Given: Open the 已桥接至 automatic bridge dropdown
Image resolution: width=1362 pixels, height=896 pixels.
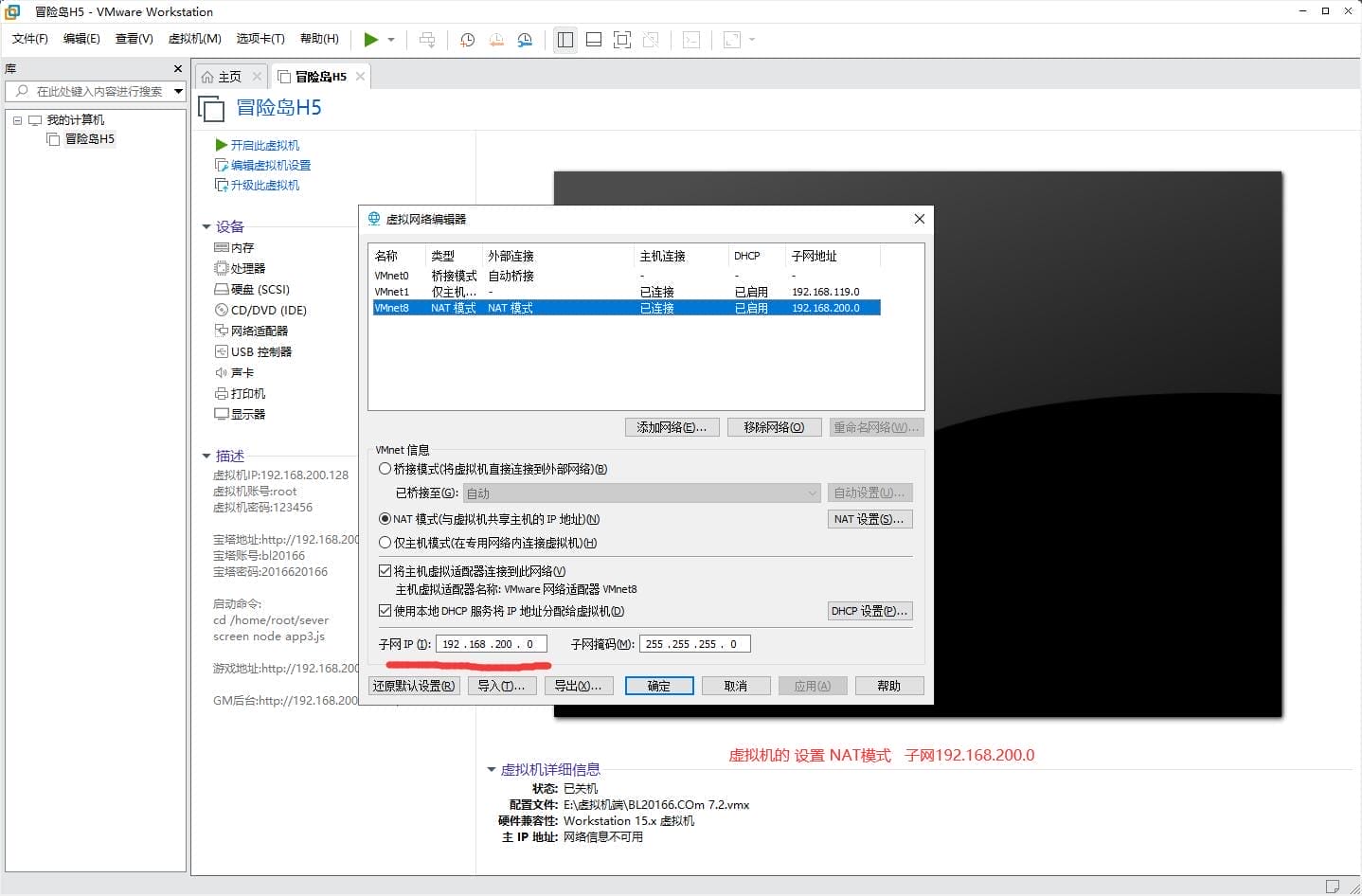Looking at the screenshot, I should pyautogui.click(x=811, y=493).
